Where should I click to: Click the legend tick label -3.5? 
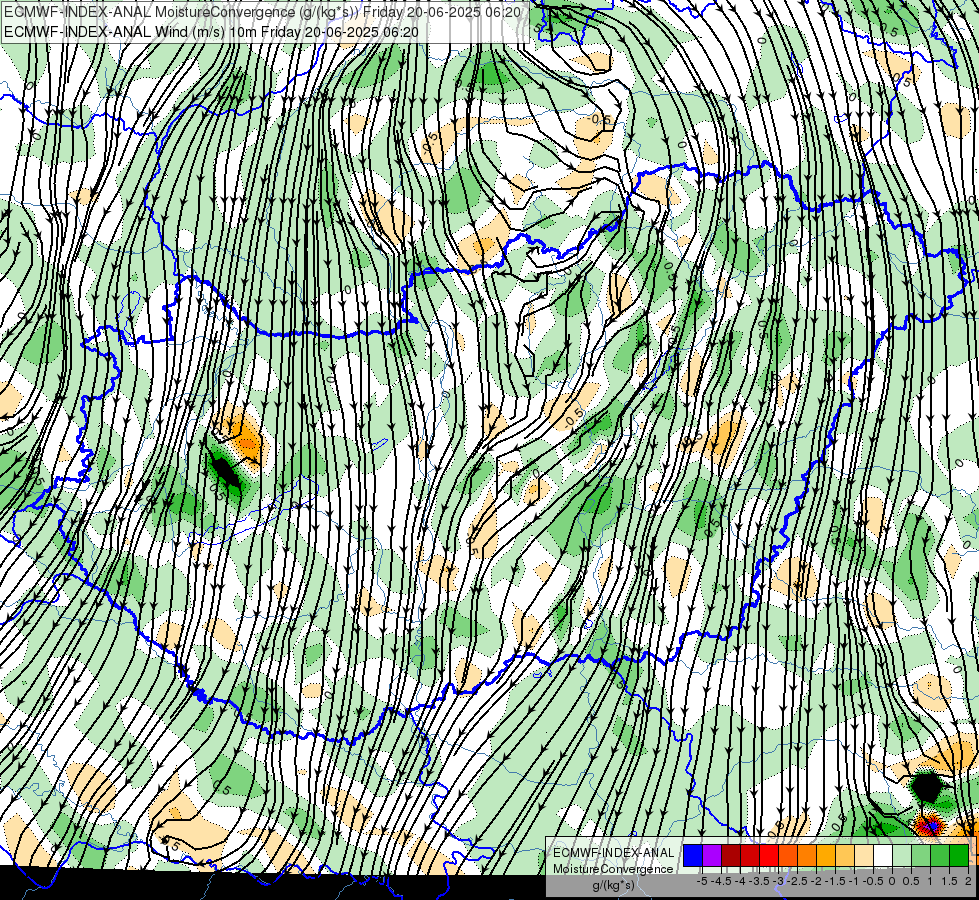pyautogui.click(x=760, y=881)
